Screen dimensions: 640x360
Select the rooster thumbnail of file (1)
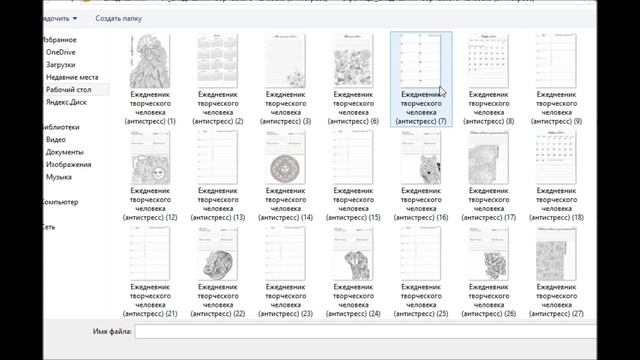point(150,61)
